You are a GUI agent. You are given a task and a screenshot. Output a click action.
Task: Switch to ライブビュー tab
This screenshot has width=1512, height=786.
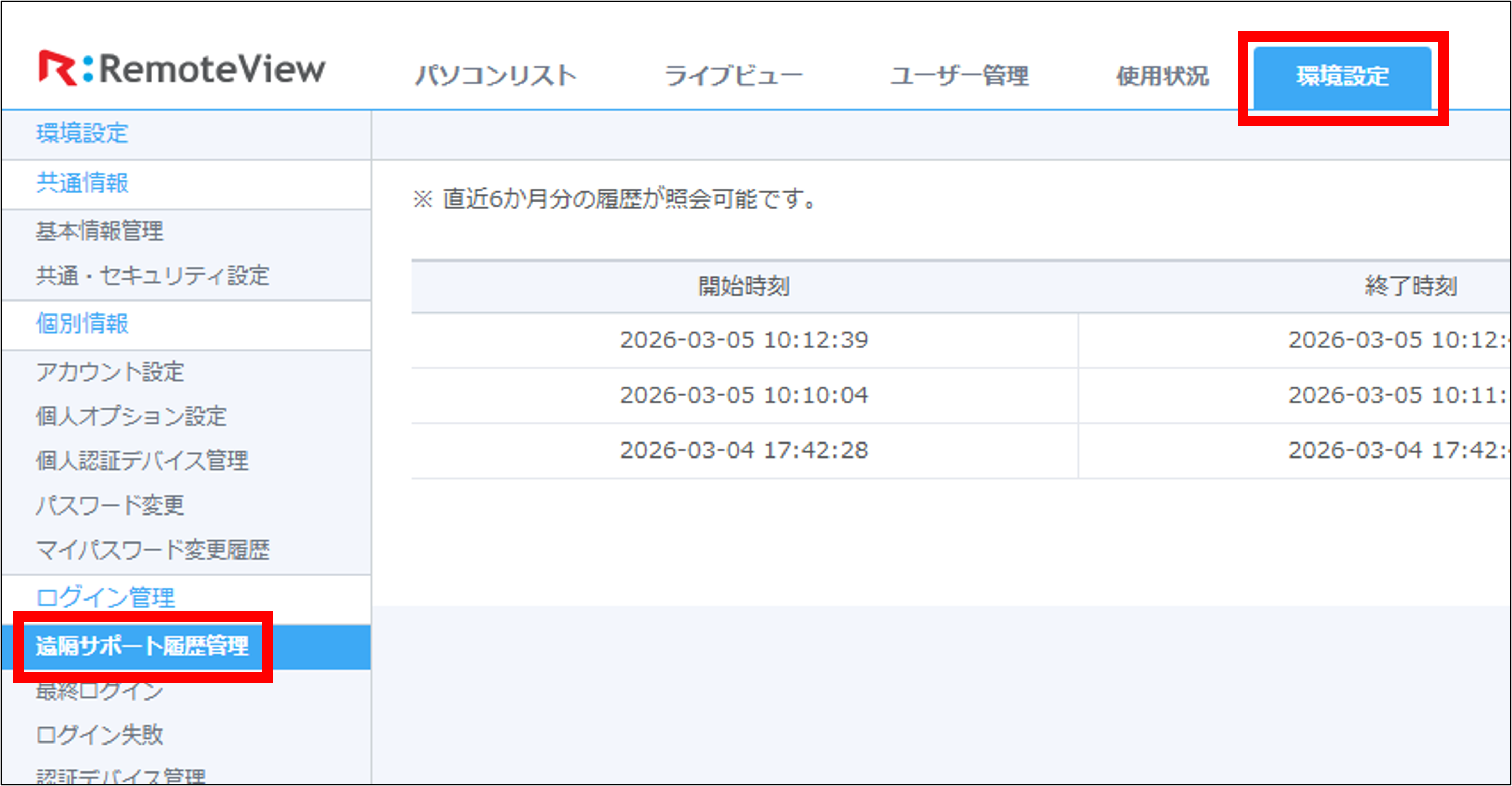point(733,76)
